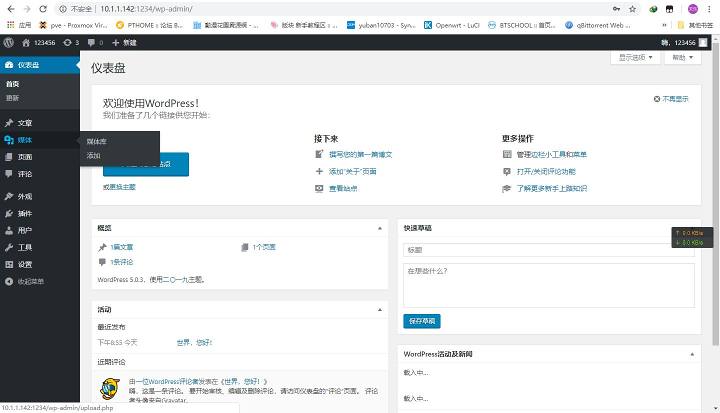Click bookmark star in address bar
The width and height of the screenshot is (720, 413).
coord(632,9)
